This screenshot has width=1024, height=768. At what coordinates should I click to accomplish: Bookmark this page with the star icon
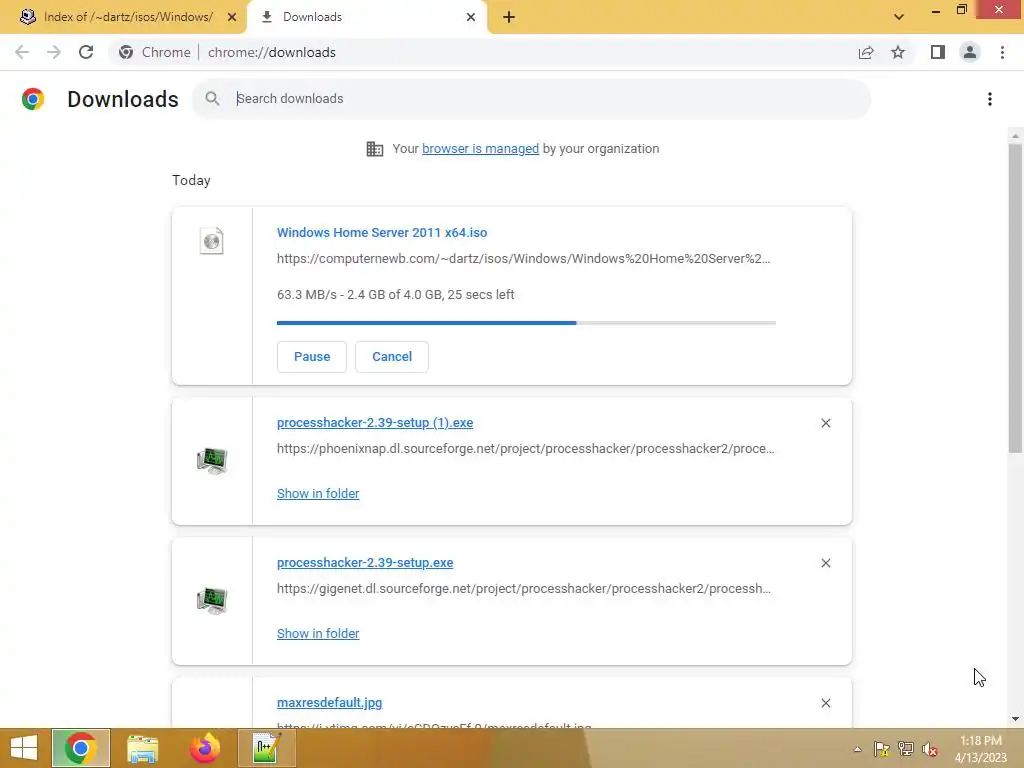tap(898, 52)
